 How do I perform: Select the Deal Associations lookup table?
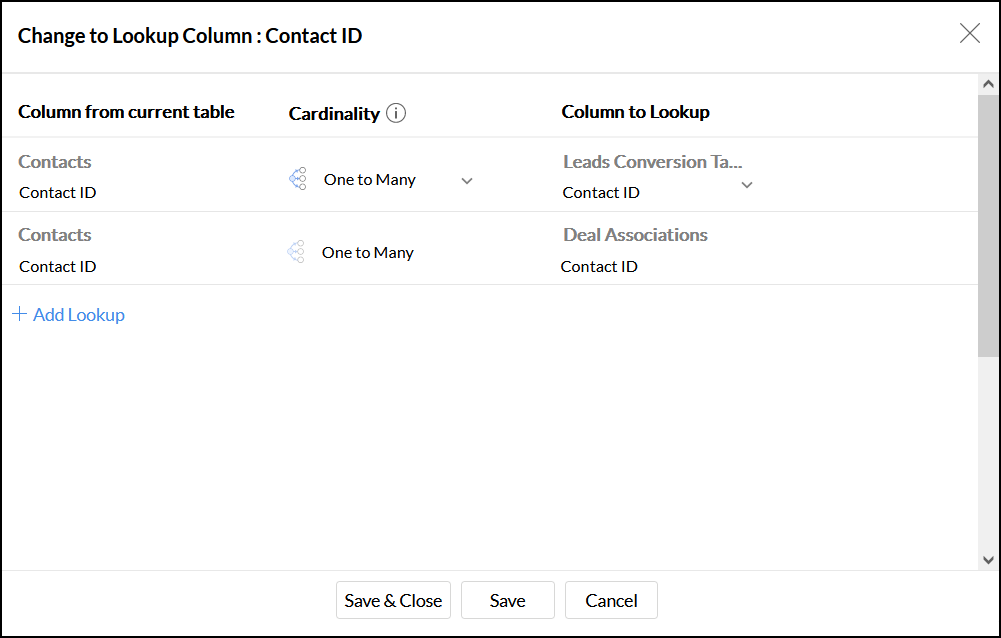click(635, 235)
